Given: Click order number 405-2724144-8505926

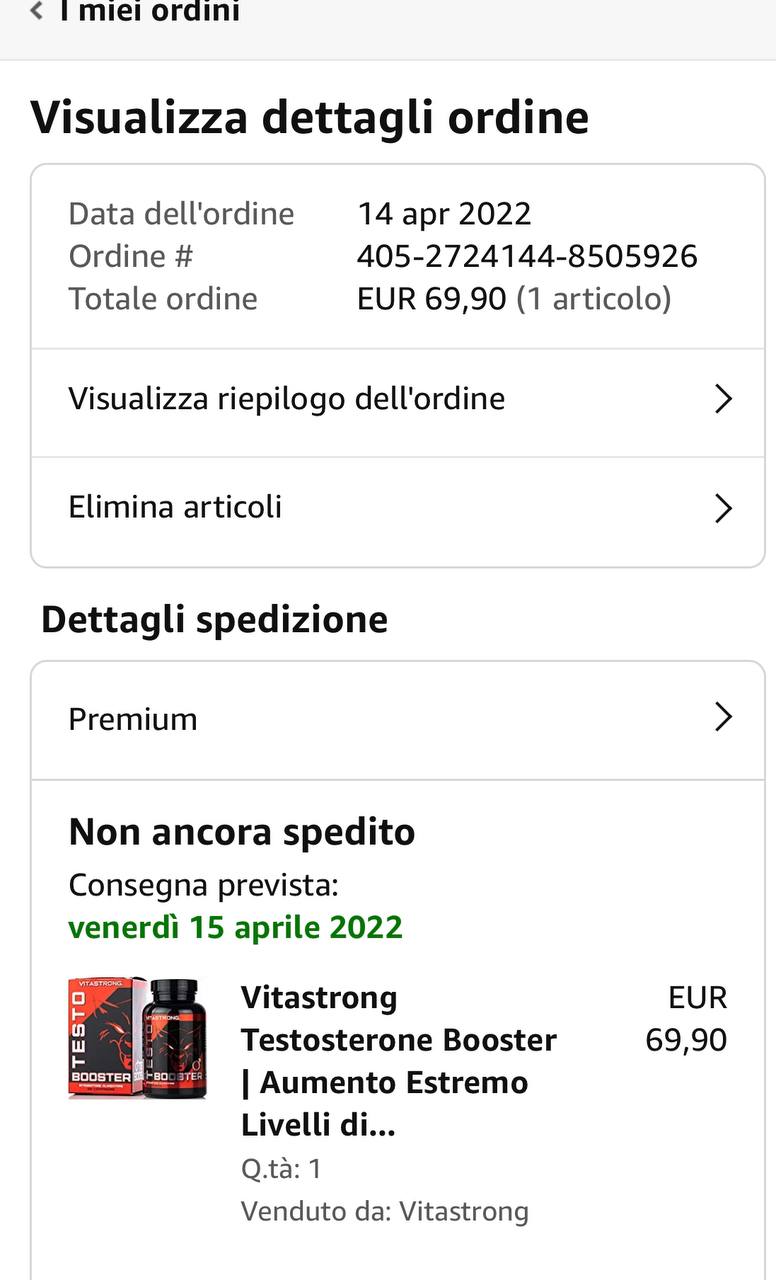Looking at the screenshot, I should click(527, 256).
